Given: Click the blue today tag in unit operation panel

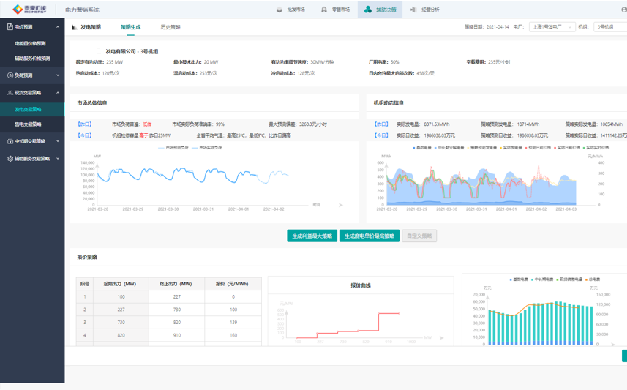Looking at the screenshot, I should 381,136.
